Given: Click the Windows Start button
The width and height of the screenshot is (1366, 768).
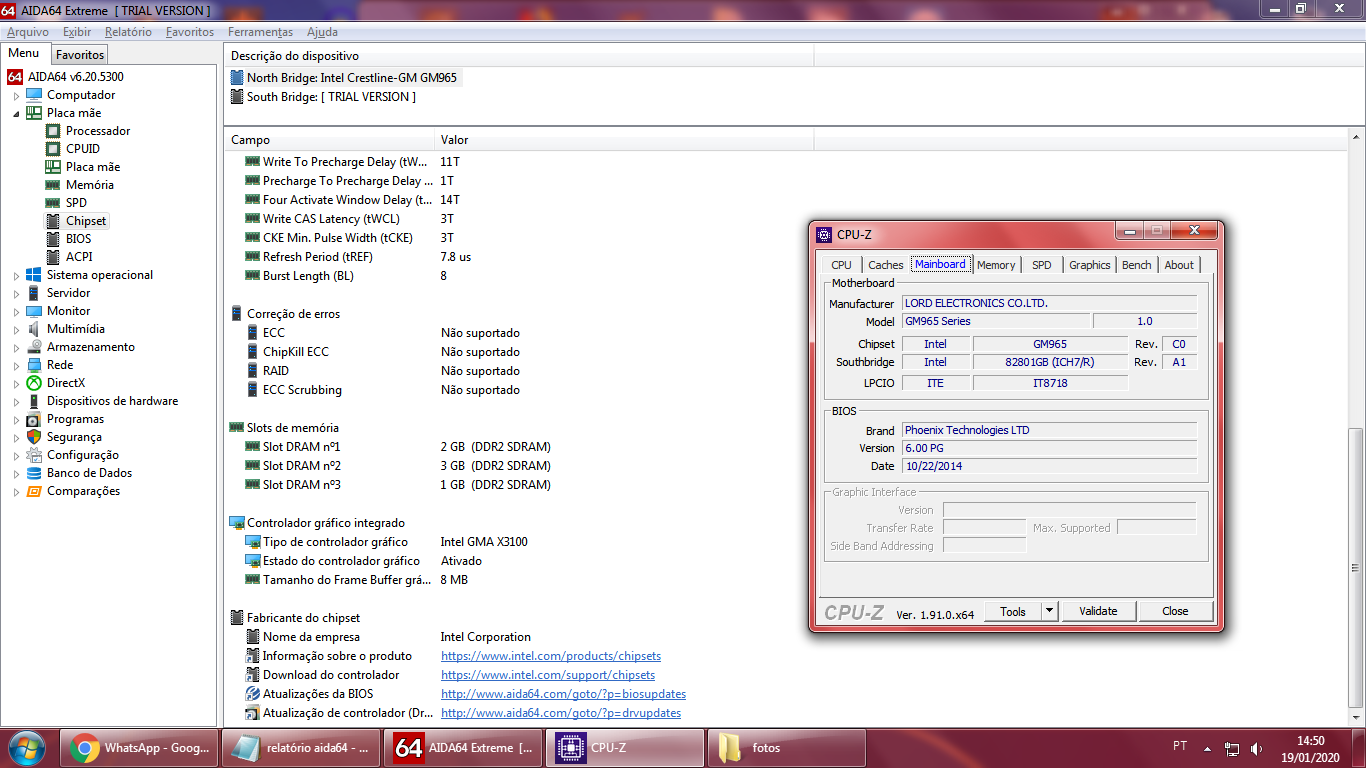Looking at the screenshot, I should 27,748.
